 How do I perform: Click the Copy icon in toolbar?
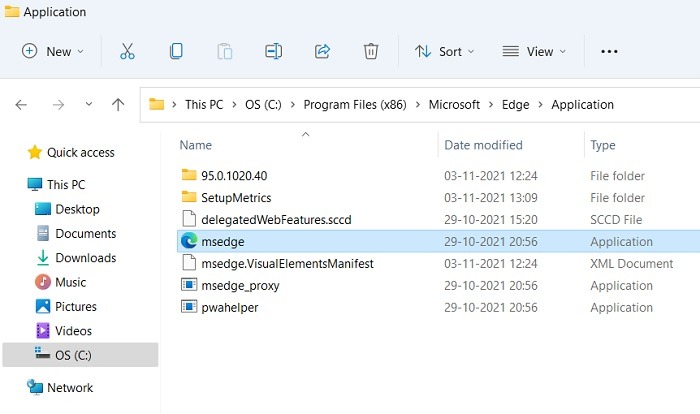tap(176, 51)
